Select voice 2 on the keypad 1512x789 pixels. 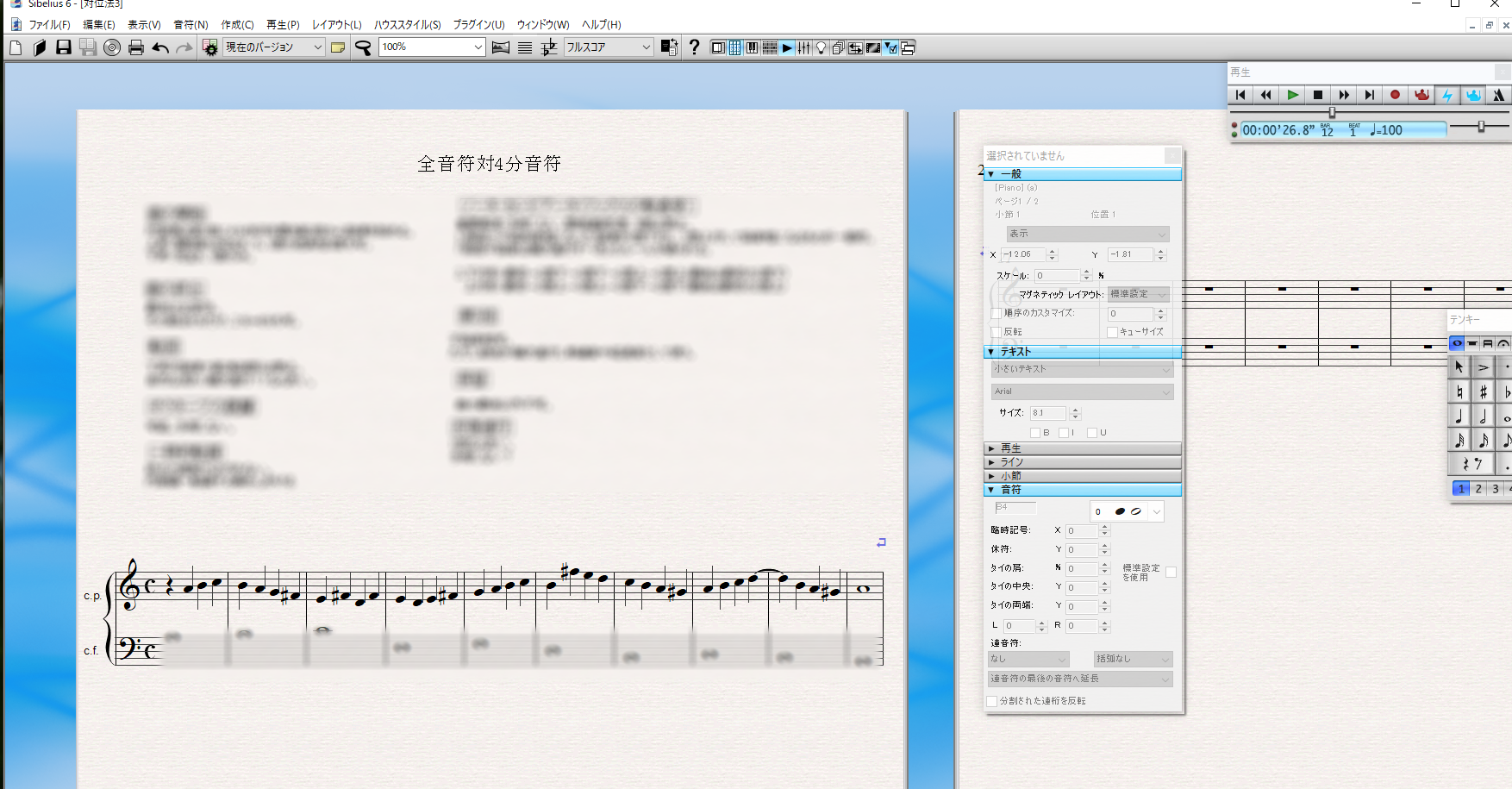click(x=1478, y=489)
